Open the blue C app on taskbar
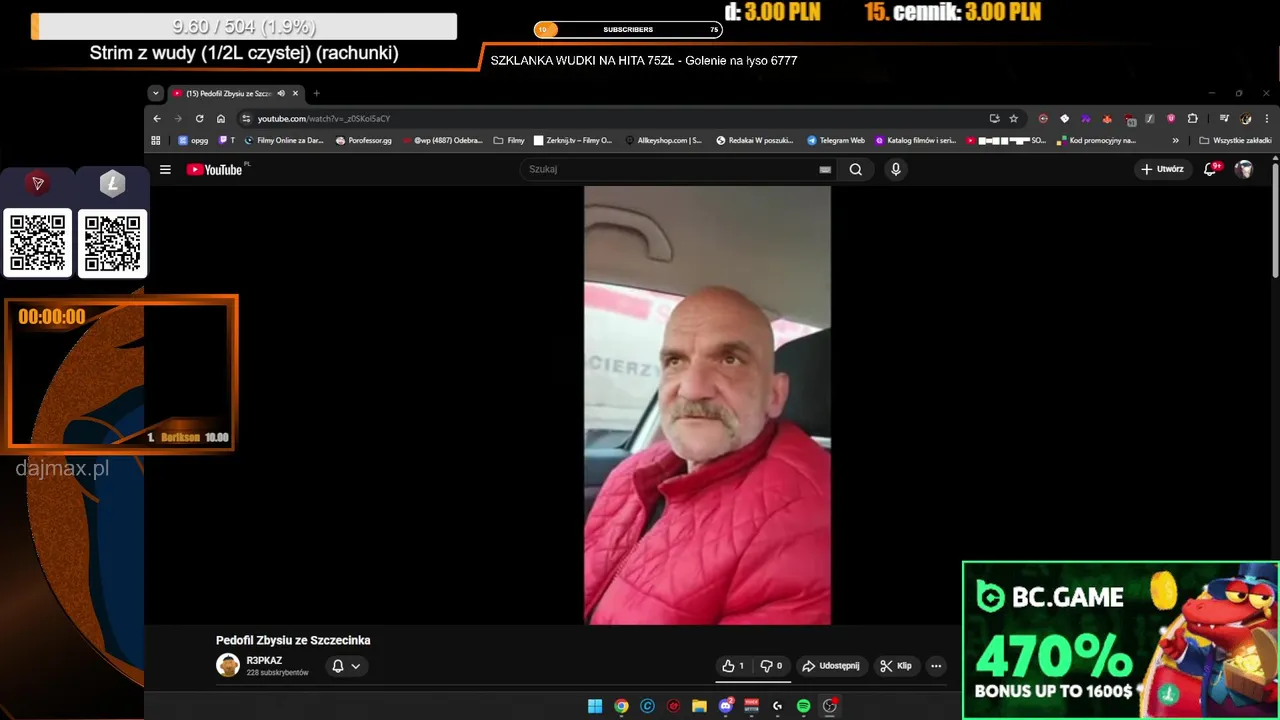This screenshot has width=1280, height=720. coord(647,706)
